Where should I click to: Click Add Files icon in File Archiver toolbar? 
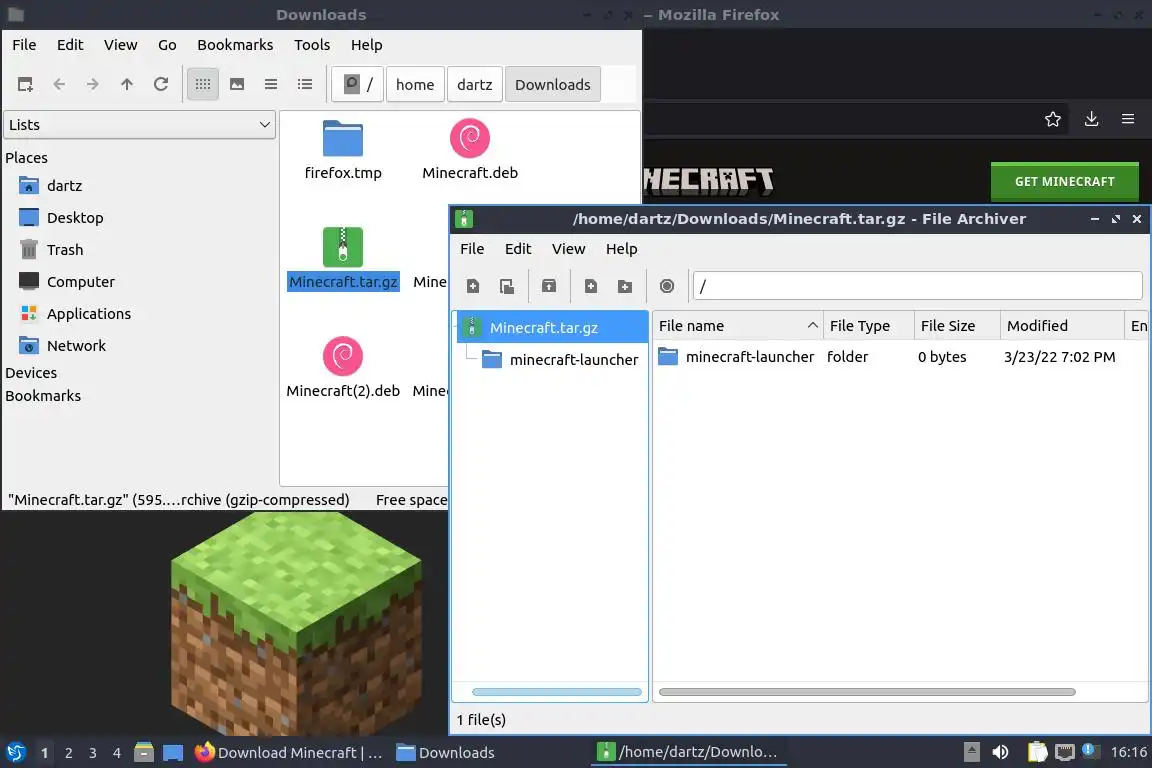[x=591, y=286]
